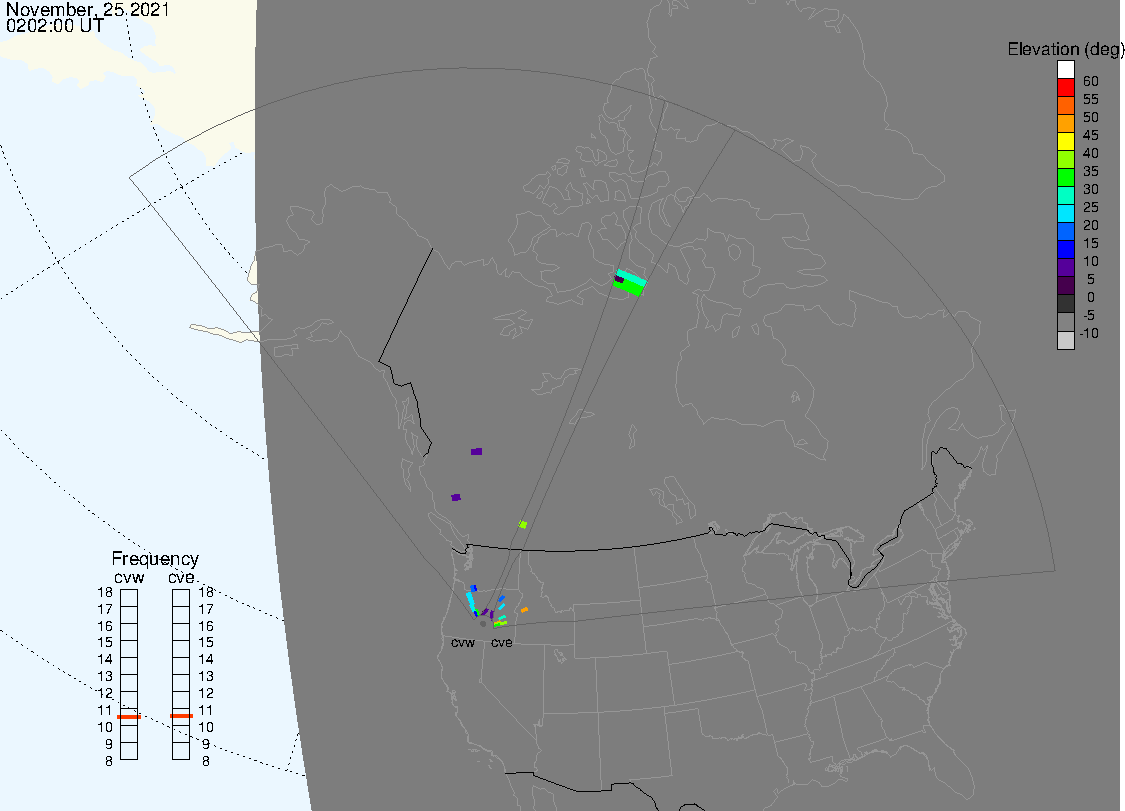The height and width of the screenshot is (811, 1125).
Task: Click the green-cyan radar echo patch in Arctic
Action: 630,282
